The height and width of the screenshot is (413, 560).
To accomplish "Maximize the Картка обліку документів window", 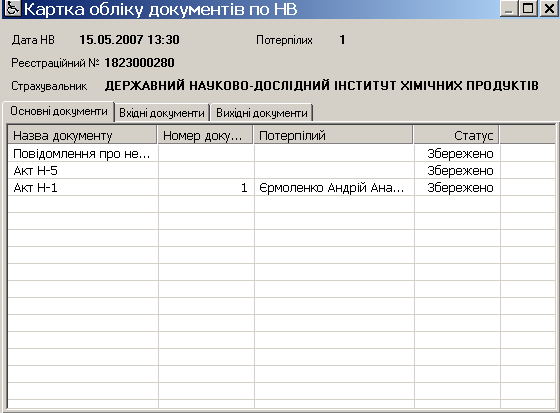I will click(x=528, y=8).
